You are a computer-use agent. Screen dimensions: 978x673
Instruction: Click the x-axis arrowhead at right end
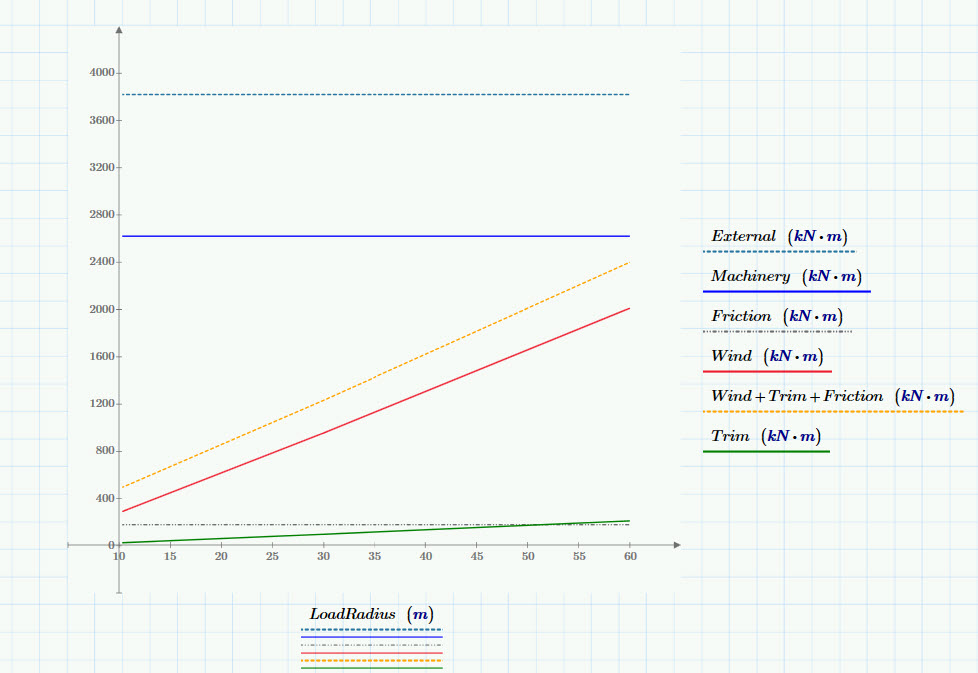click(677, 545)
